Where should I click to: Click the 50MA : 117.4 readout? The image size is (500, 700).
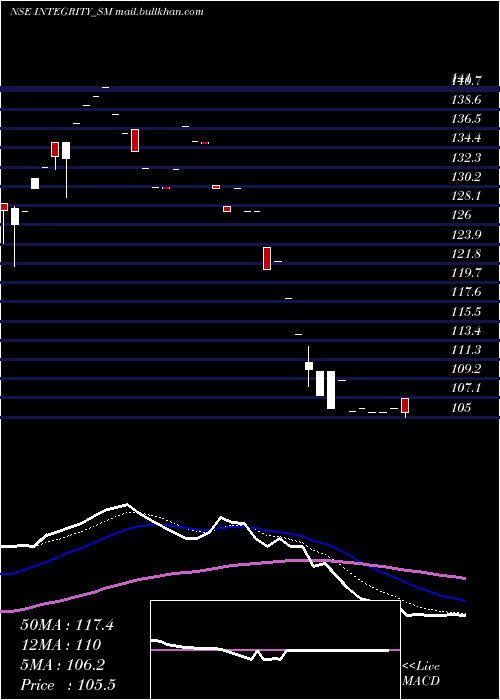point(67,625)
